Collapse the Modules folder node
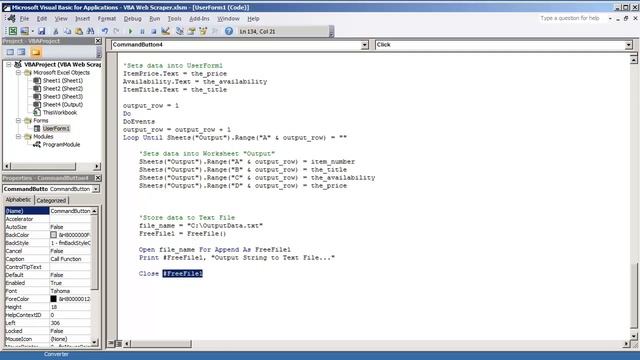The height and width of the screenshot is (360, 640). [18, 136]
